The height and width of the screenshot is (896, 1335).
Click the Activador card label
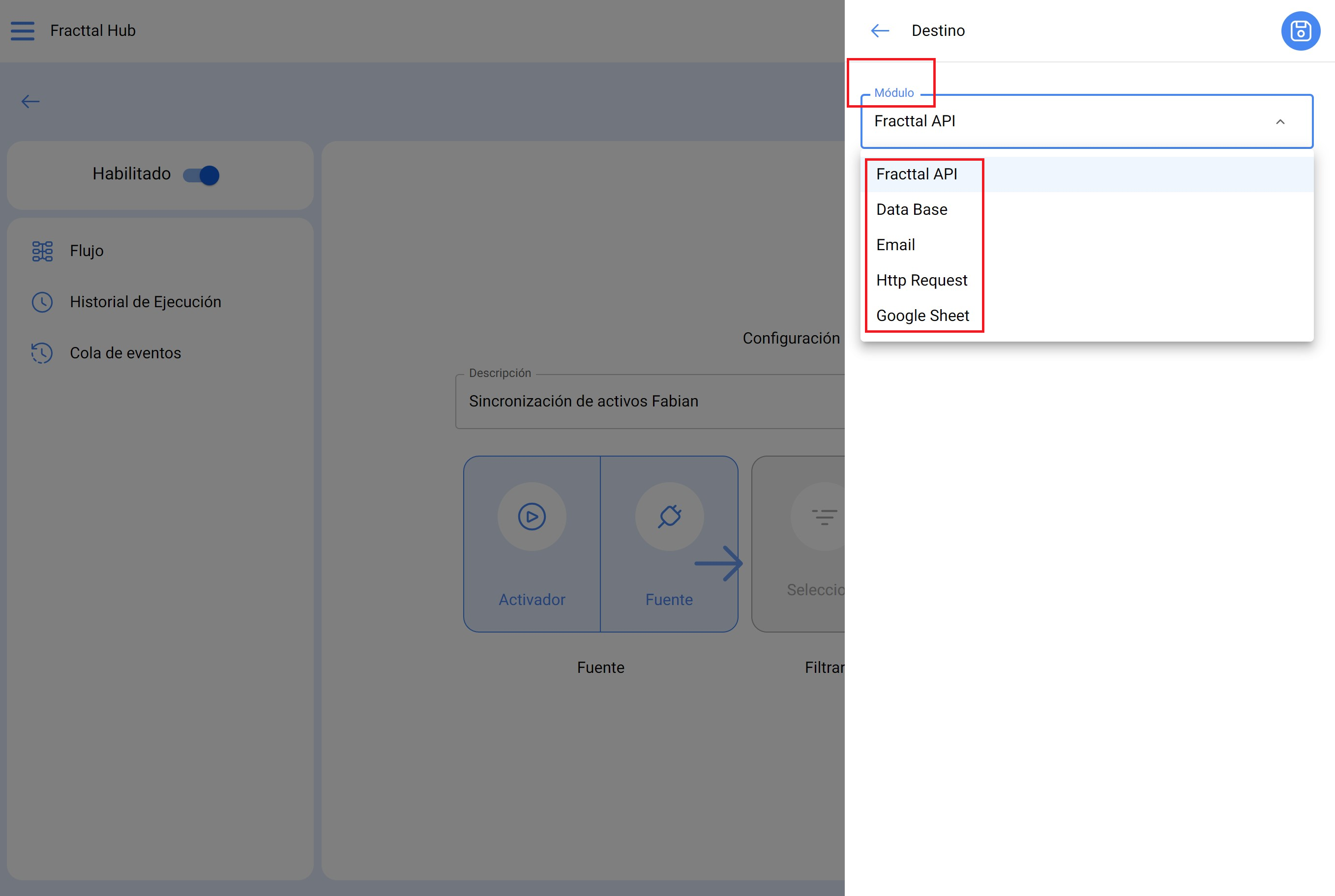pos(532,600)
